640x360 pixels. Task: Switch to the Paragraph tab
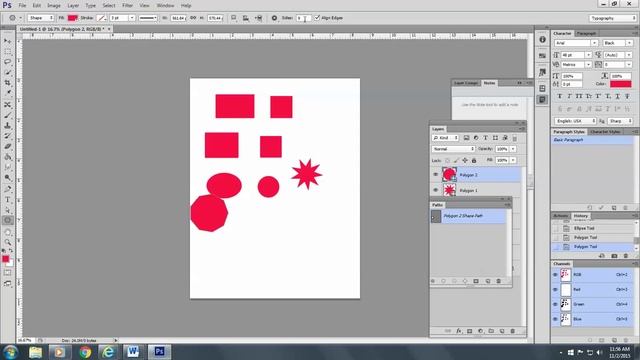point(586,33)
